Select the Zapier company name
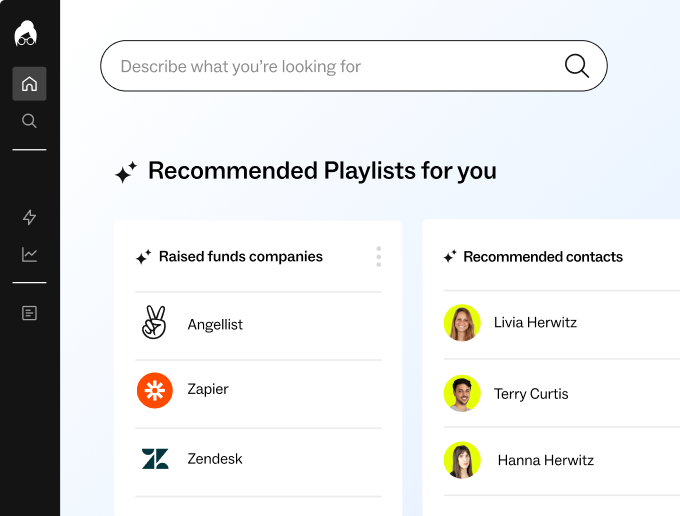Image resolution: width=680 pixels, height=516 pixels. click(x=208, y=389)
